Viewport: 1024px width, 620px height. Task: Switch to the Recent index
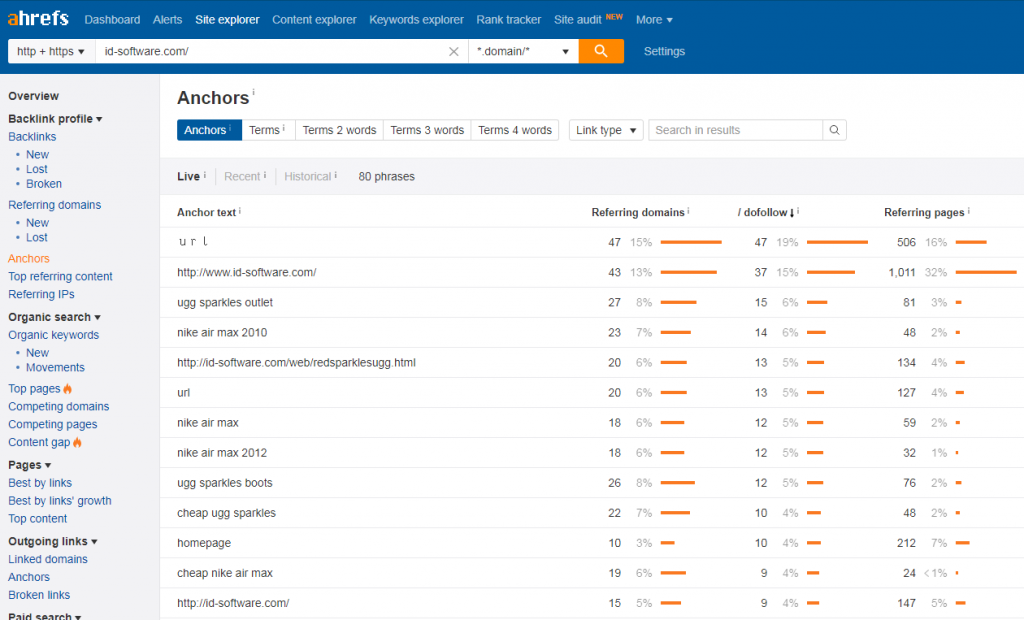(x=242, y=176)
